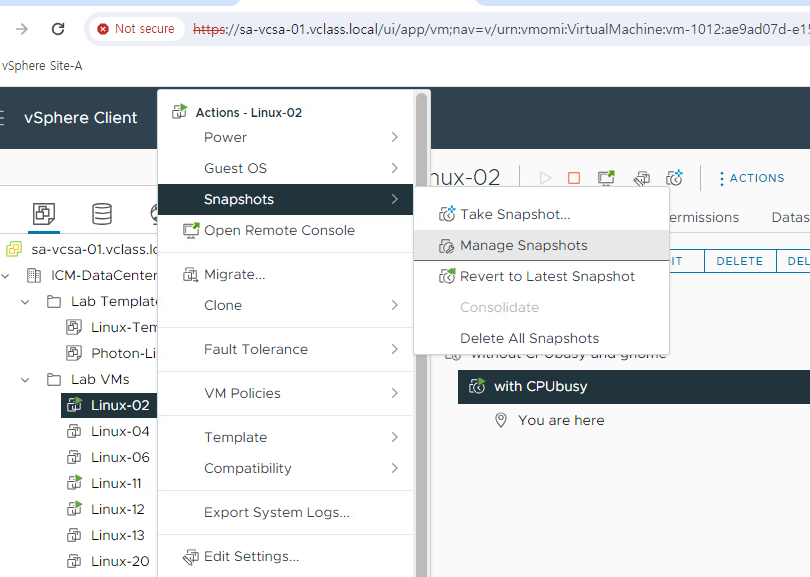Open the VM Policies submenu
Image resolution: width=810 pixels, height=577 pixels.
pos(285,393)
